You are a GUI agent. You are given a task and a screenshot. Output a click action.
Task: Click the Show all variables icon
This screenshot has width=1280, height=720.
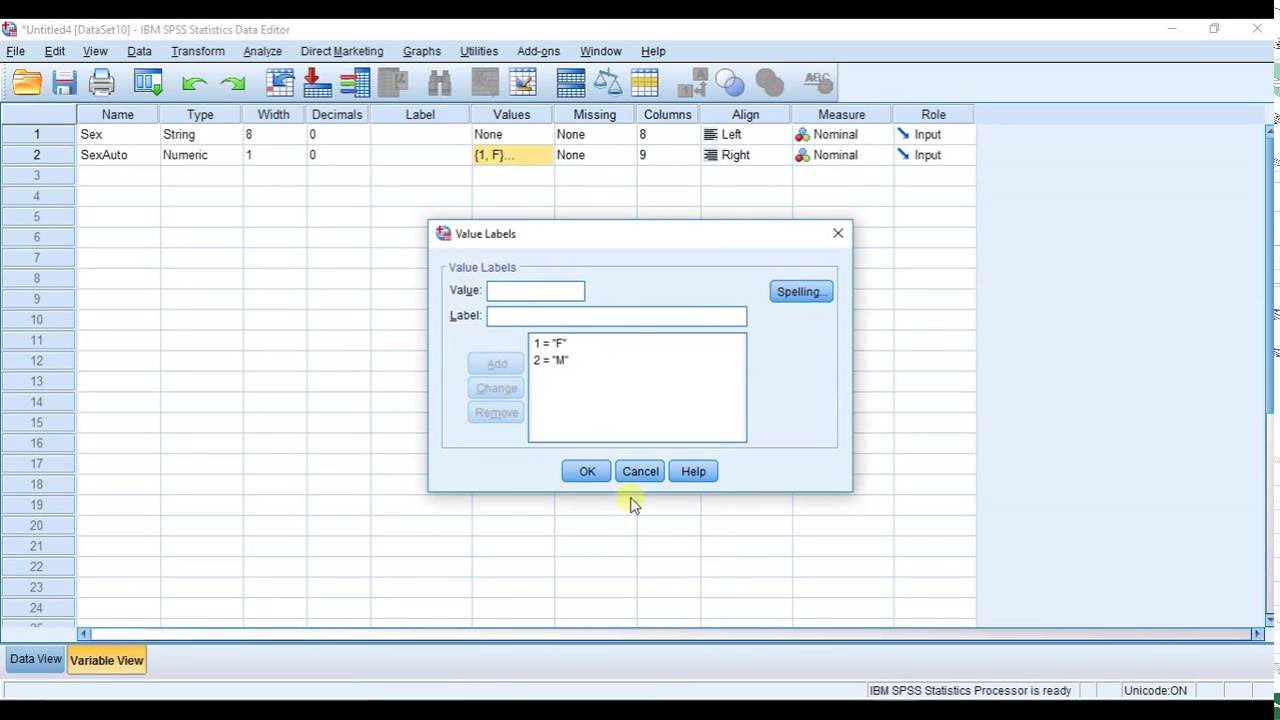point(769,82)
